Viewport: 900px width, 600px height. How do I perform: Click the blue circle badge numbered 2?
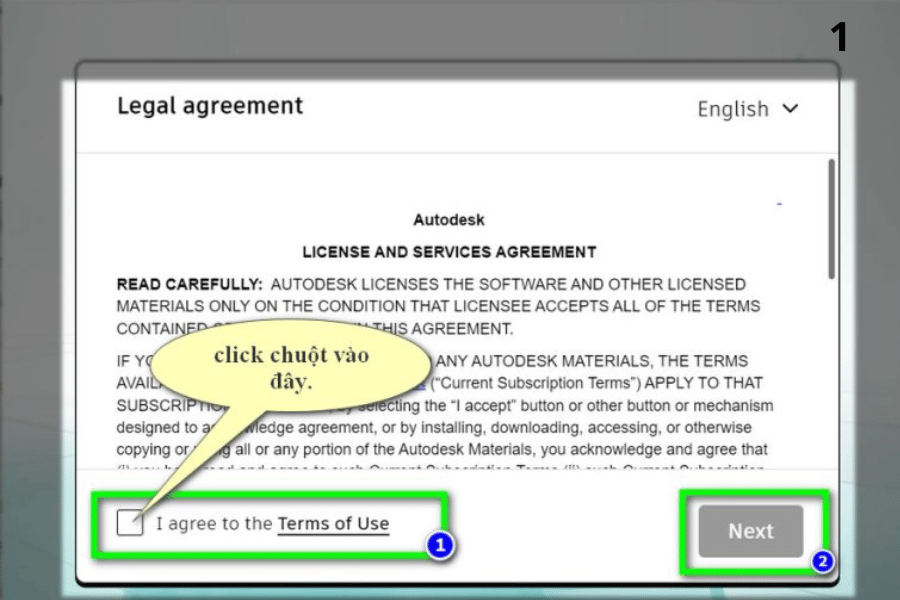click(x=822, y=562)
